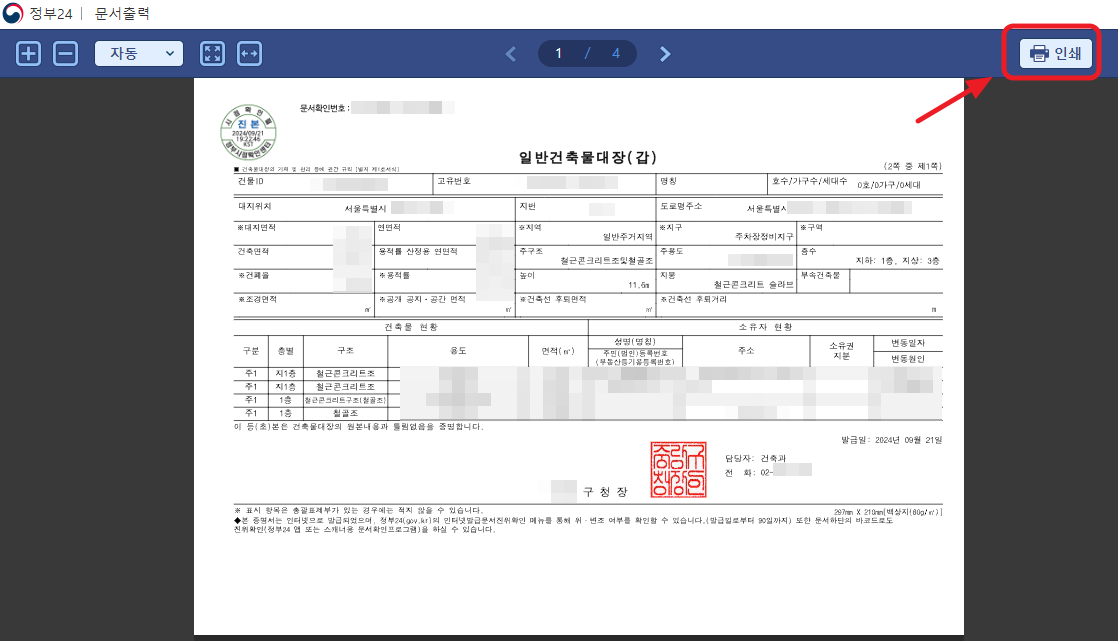Viewport: 1118px width, 641px height.
Task: Click the 지하: 1층, 지상: 3층 value
Action: (898, 261)
